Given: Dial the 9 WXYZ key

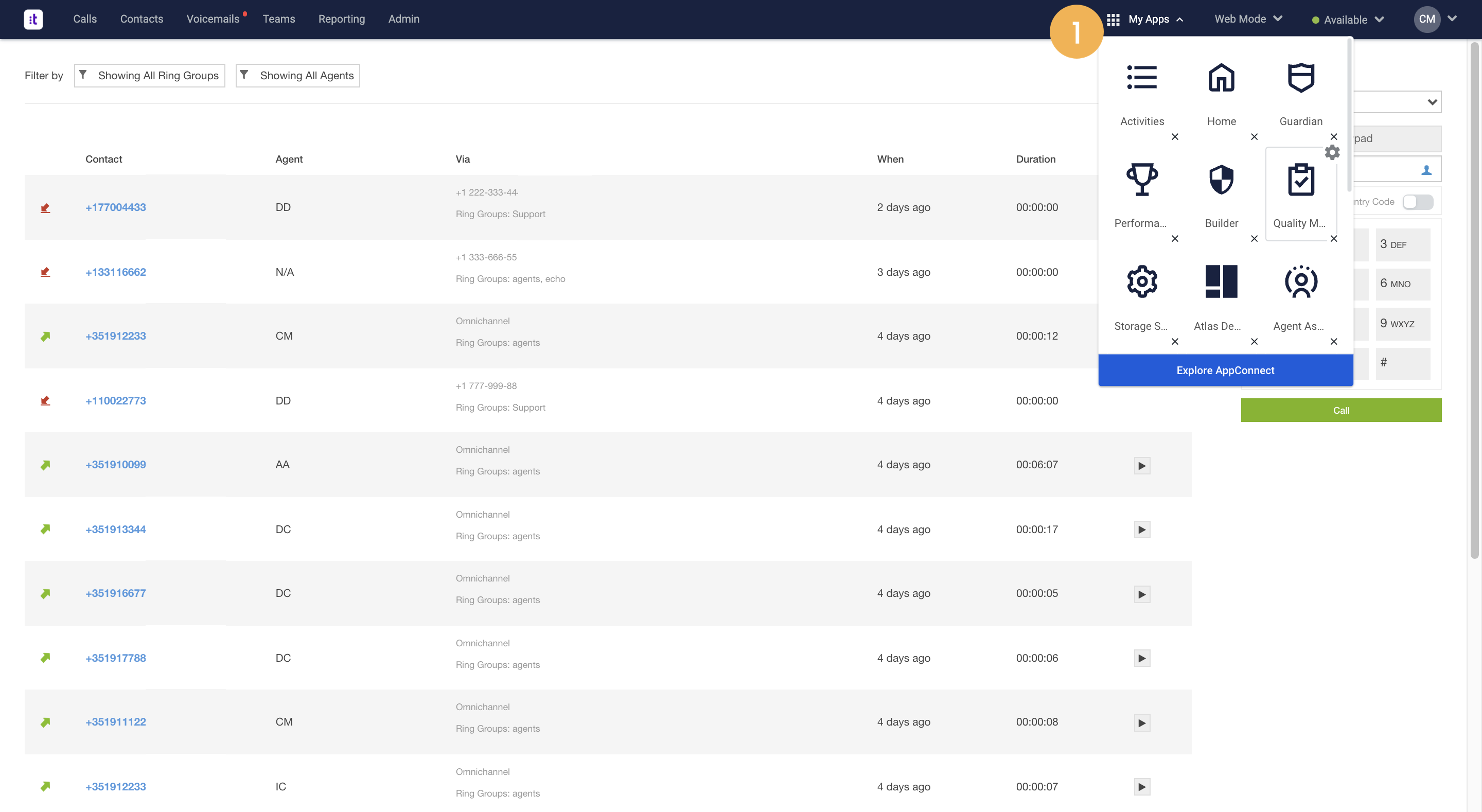Looking at the screenshot, I should (1403, 324).
